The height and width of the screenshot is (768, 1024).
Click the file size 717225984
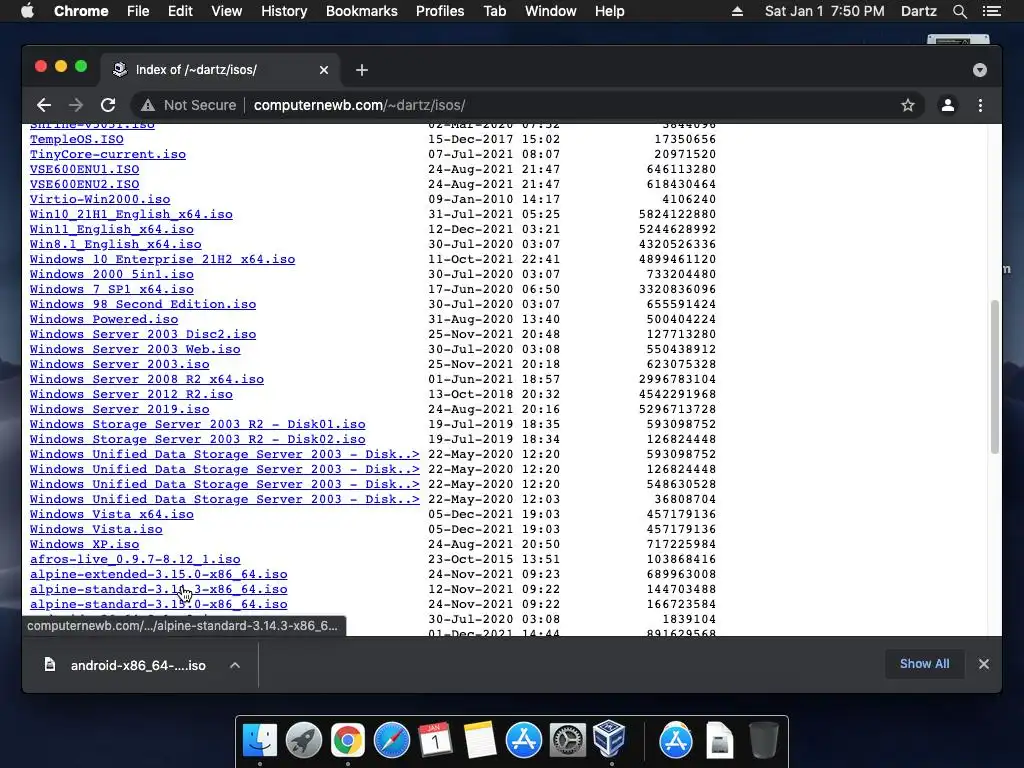tap(681, 545)
